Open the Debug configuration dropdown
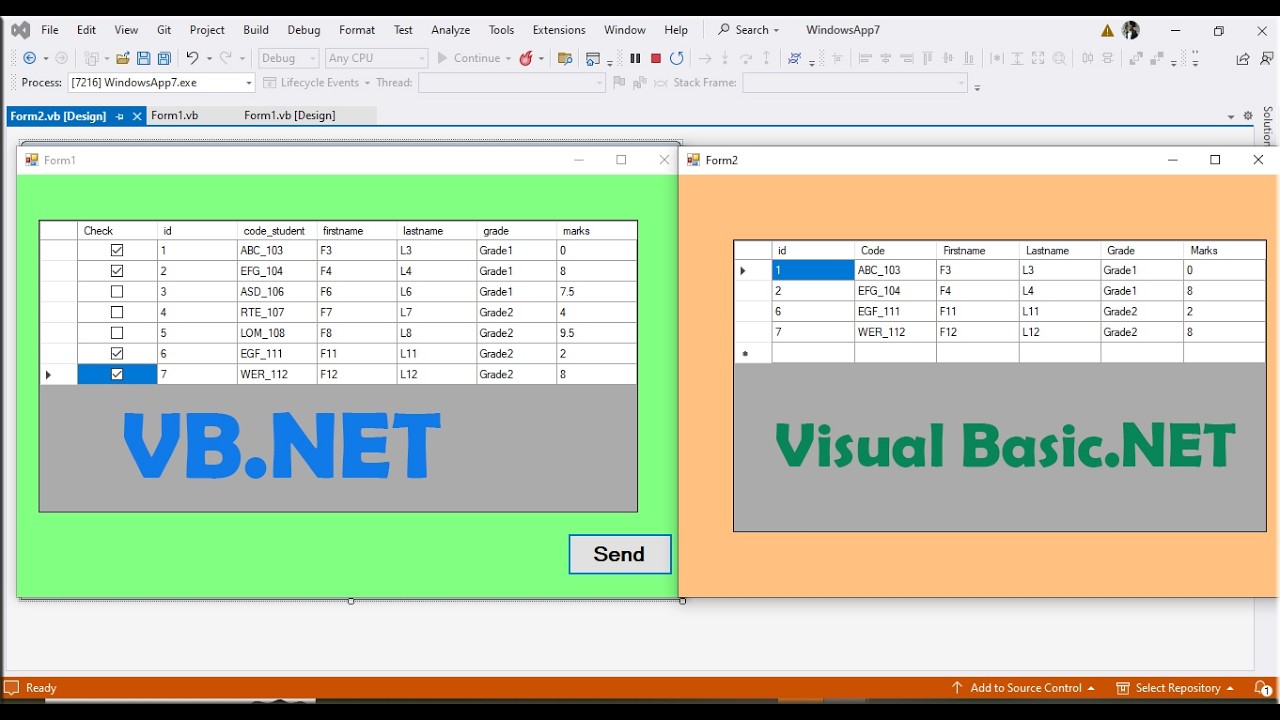 pos(289,58)
